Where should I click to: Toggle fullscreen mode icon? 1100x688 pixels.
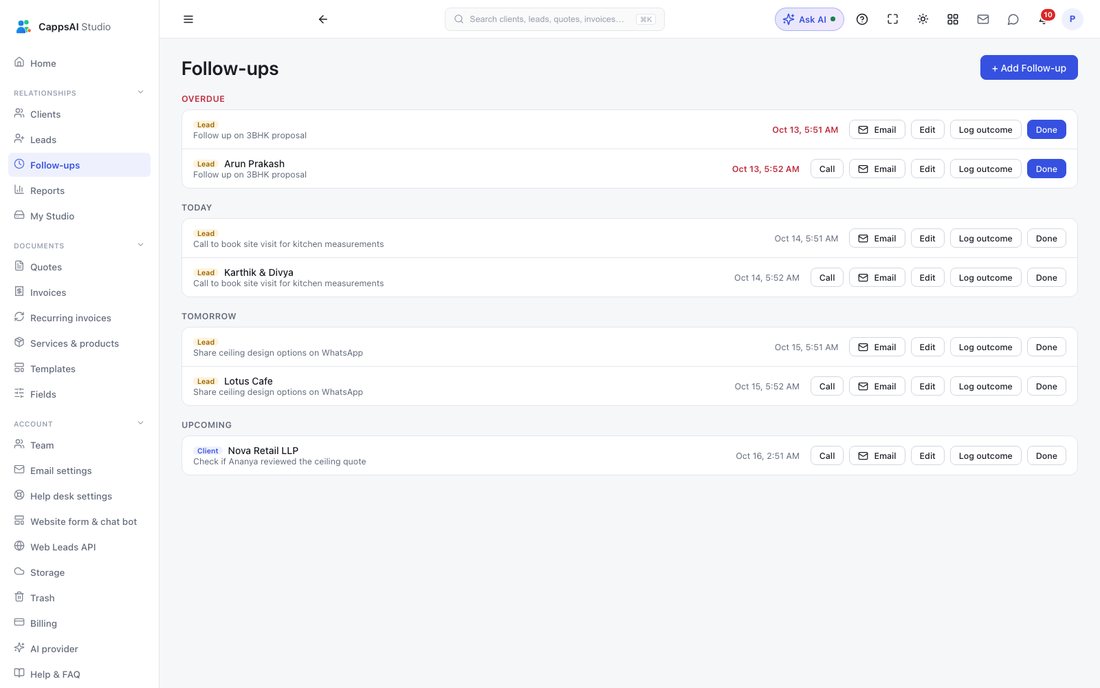892,19
